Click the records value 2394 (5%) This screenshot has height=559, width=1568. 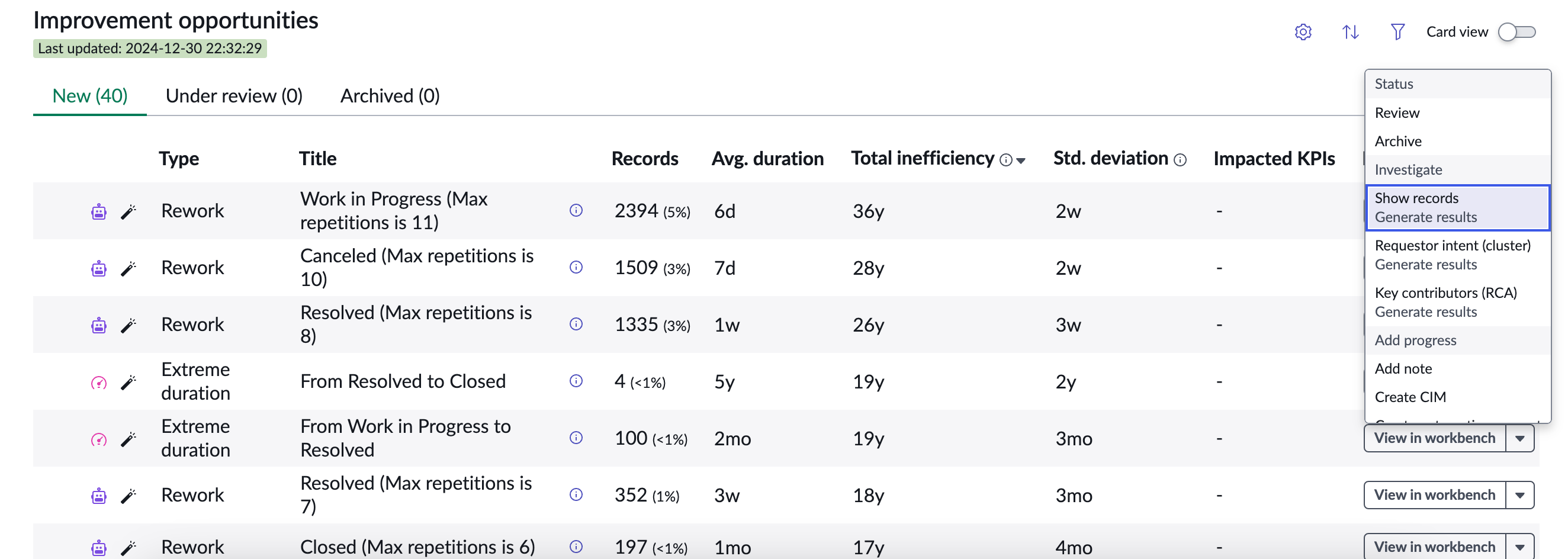[652, 211]
